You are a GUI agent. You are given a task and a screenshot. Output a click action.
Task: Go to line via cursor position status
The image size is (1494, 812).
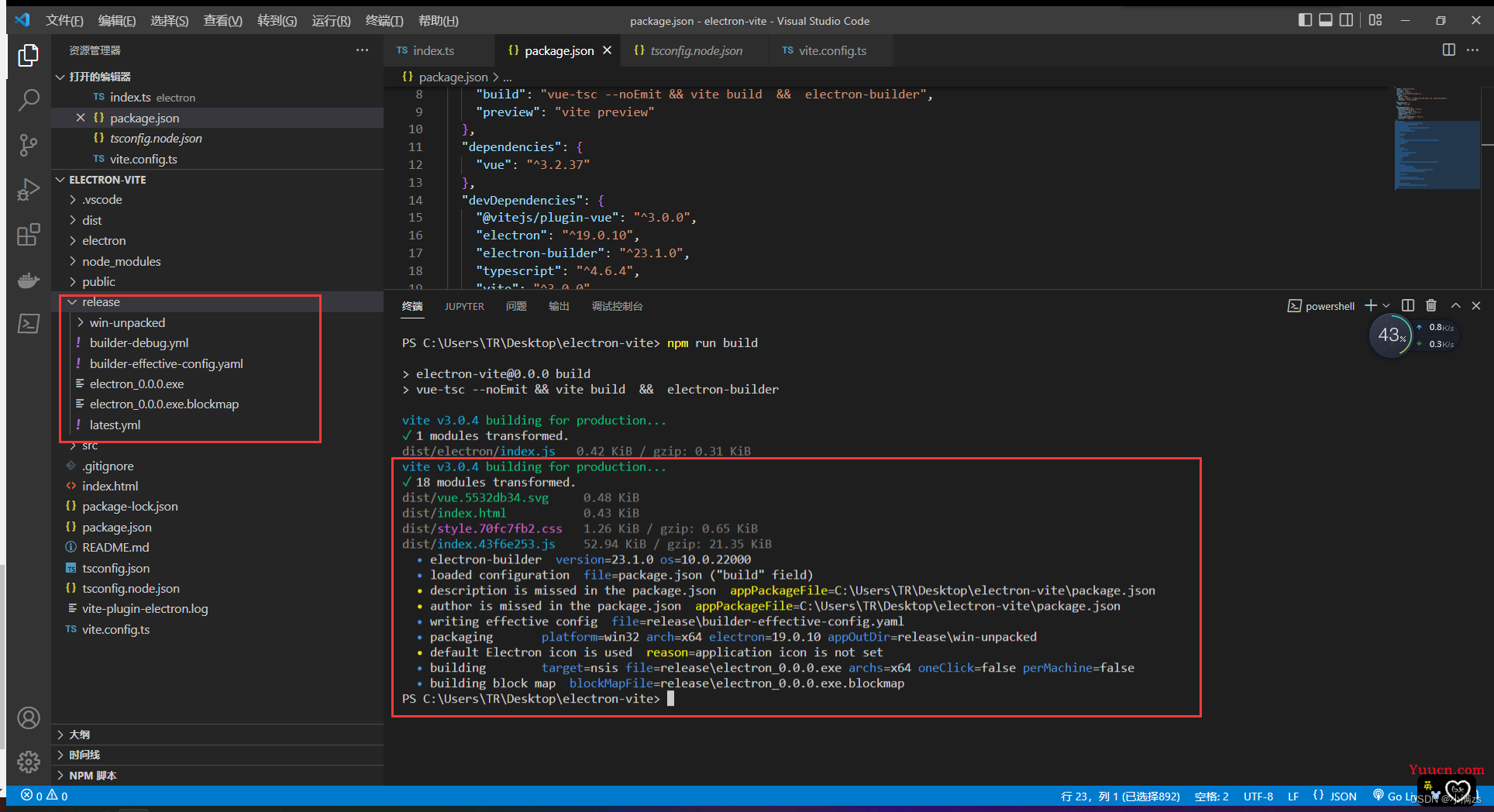[x=1120, y=797]
